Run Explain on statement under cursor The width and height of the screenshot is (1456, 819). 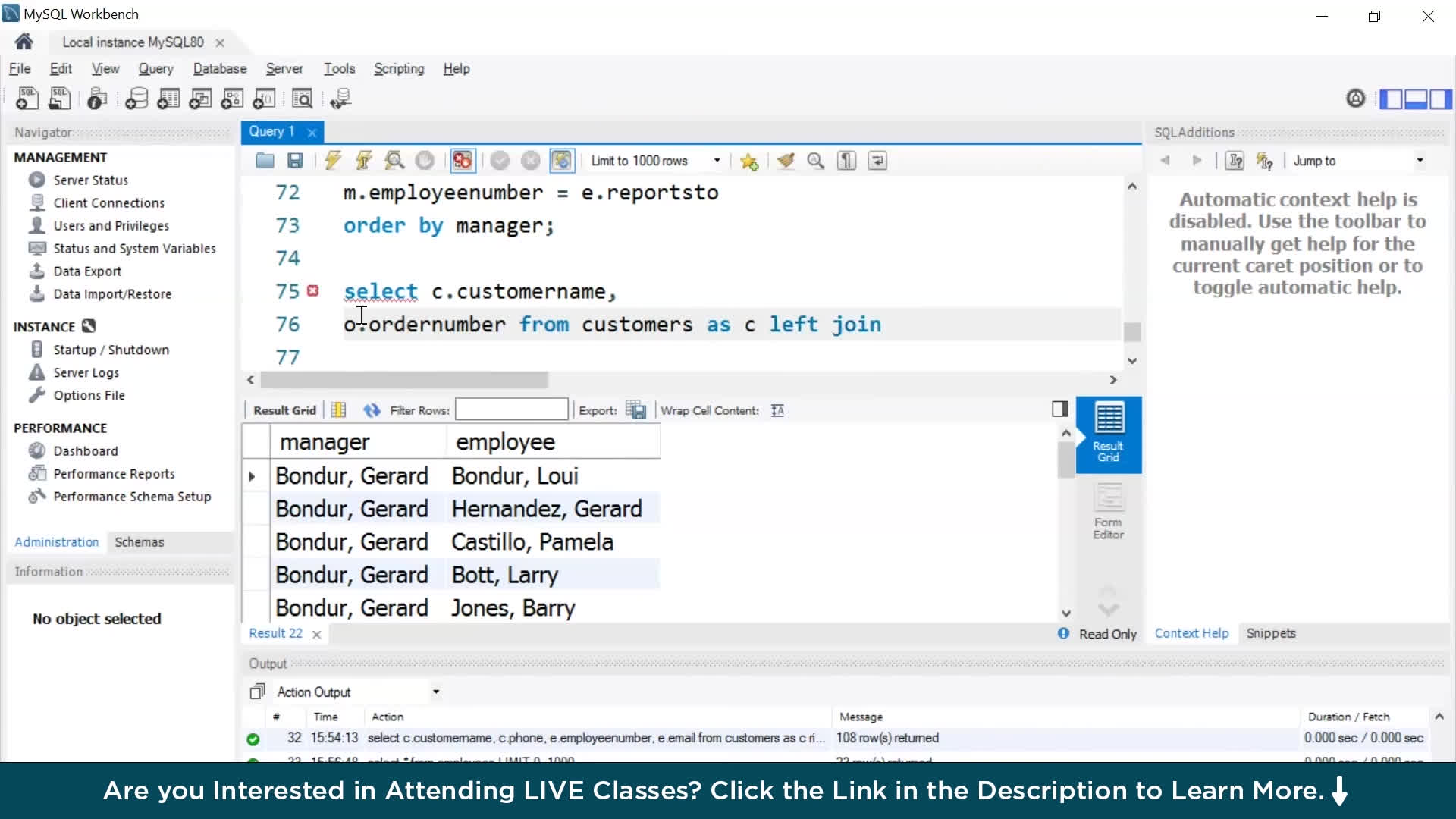tap(394, 161)
